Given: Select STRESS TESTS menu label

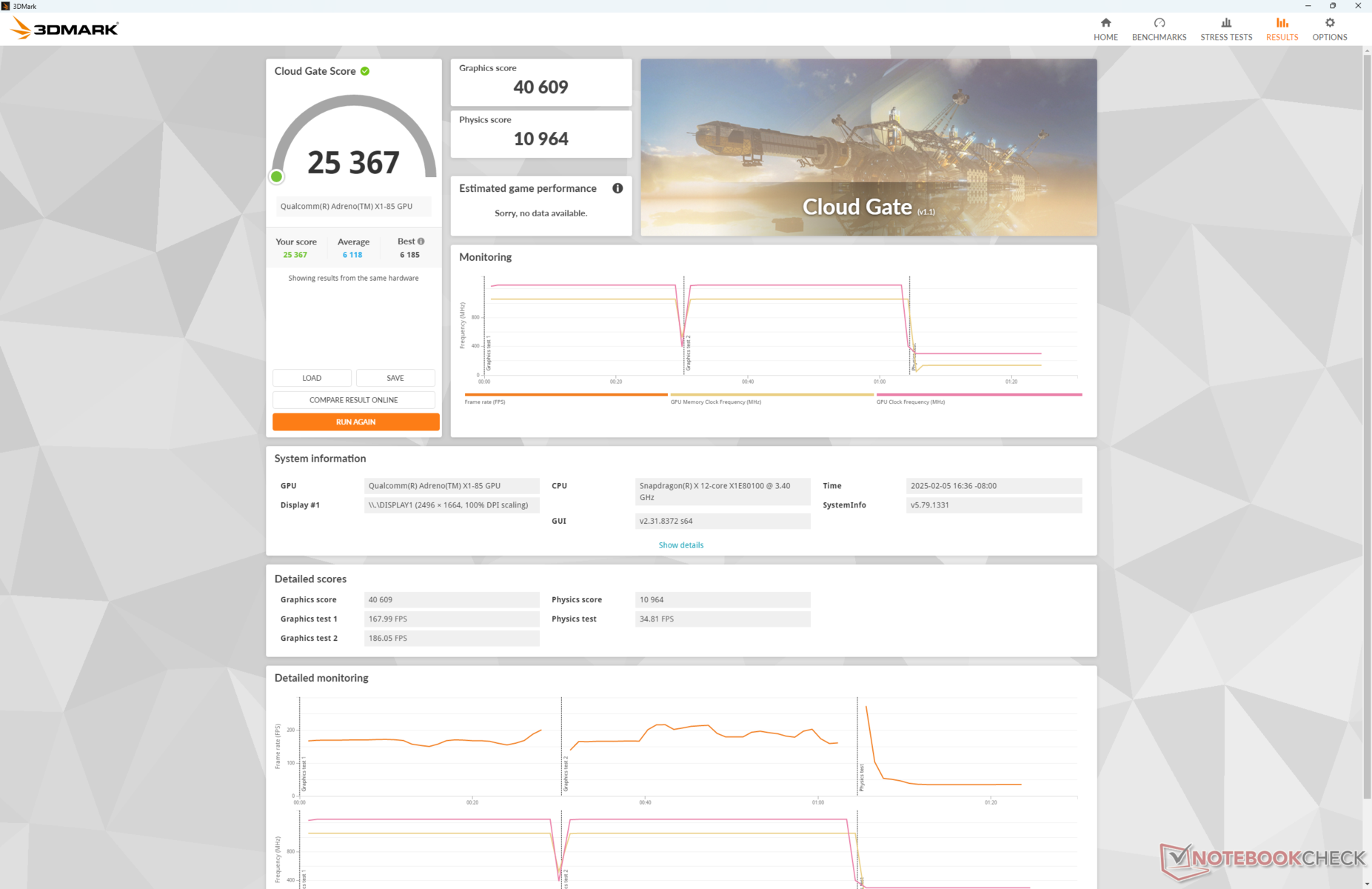Looking at the screenshot, I should pyautogui.click(x=1226, y=37).
